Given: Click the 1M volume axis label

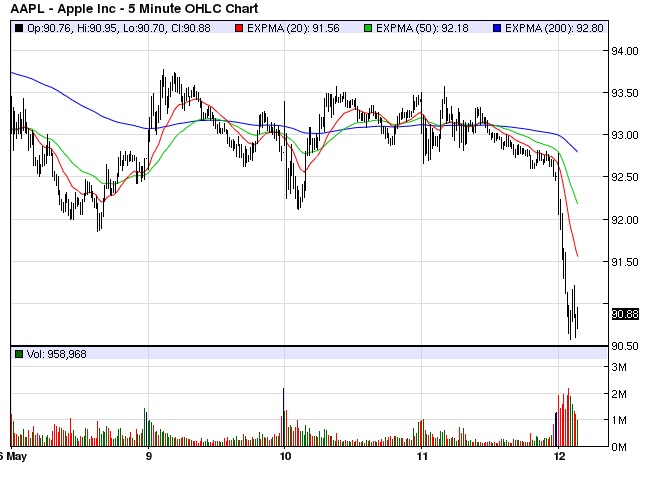Looking at the screenshot, I should pyautogui.click(x=619, y=421).
